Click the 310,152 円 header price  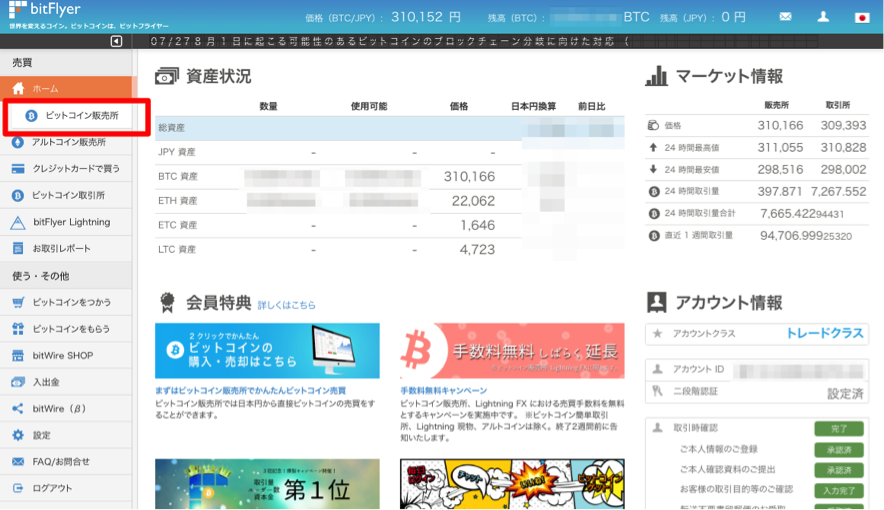(x=426, y=17)
